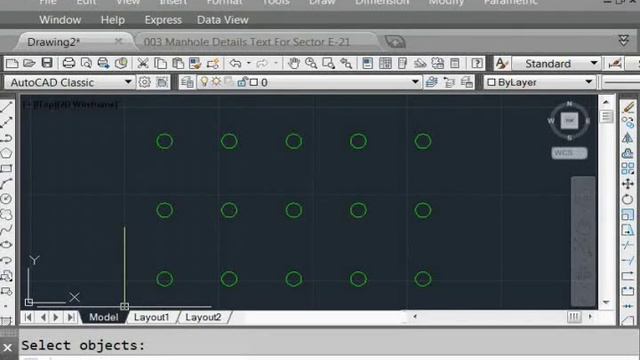Click the Publish icon

click(x=103, y=63)
